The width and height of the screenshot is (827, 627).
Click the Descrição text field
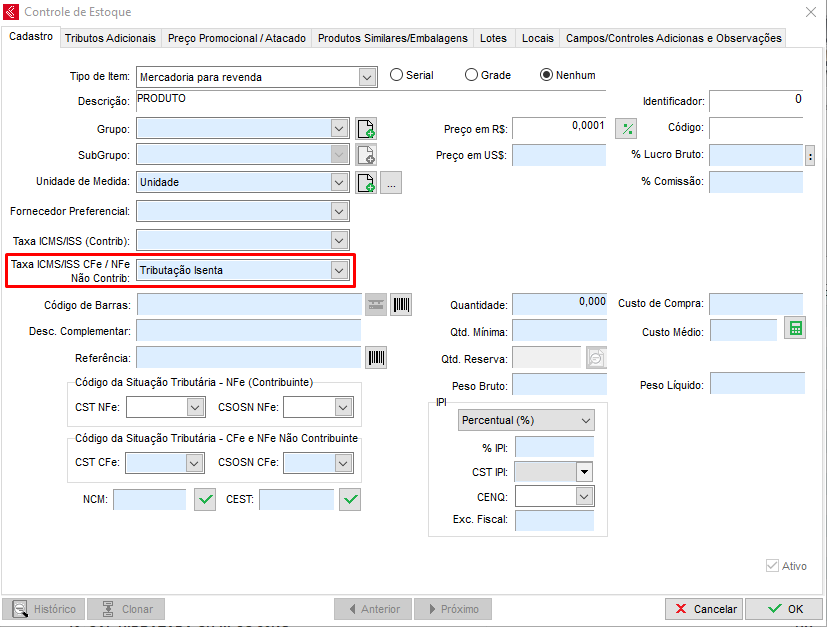pyautogui.click(x=370, y=99)
